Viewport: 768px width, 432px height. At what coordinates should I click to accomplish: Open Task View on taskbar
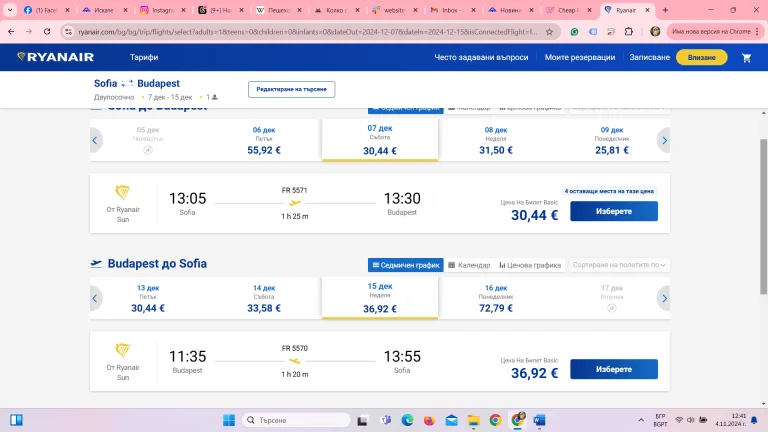(x=362, y=420)
